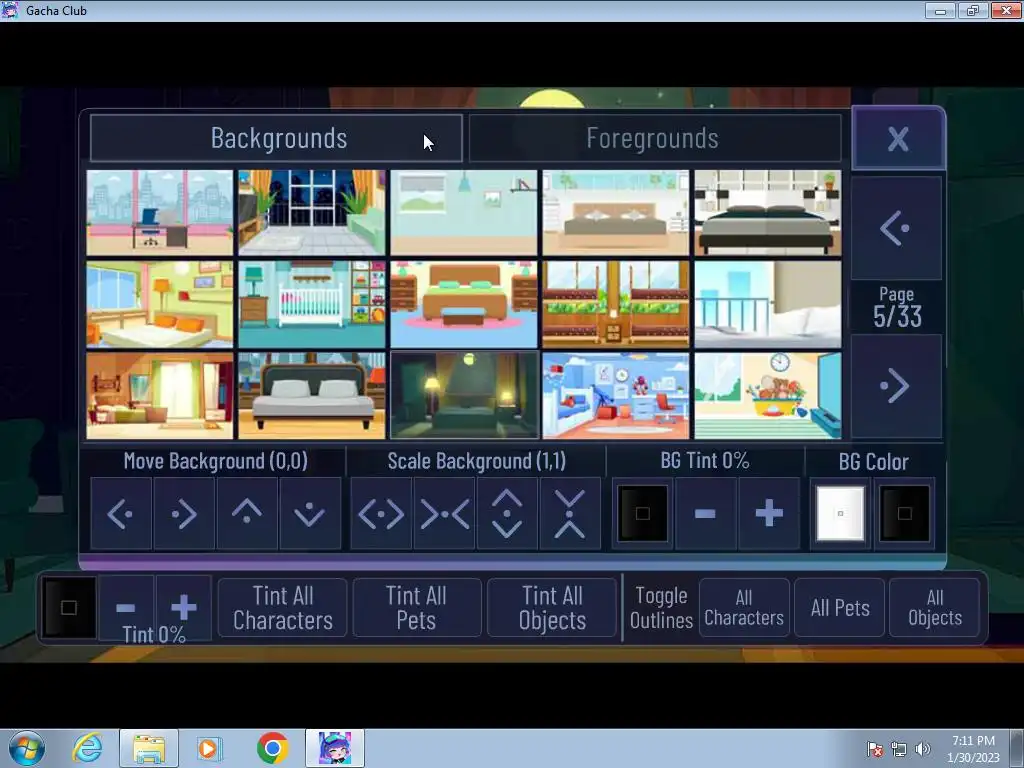Decrease BG Tint with minus button
This screenshot has height=768, width=1024.
705,514
